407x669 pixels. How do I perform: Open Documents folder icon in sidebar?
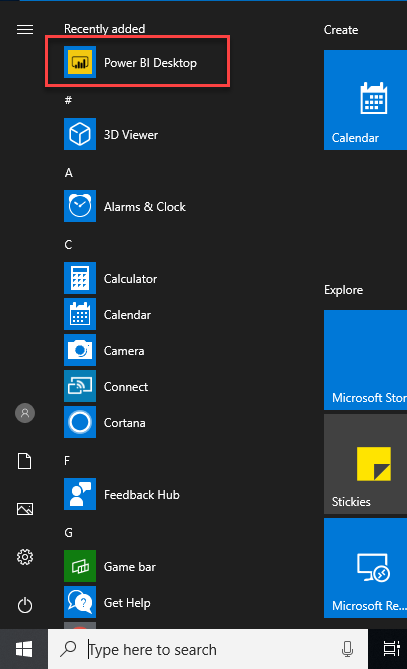pos(25,461)
